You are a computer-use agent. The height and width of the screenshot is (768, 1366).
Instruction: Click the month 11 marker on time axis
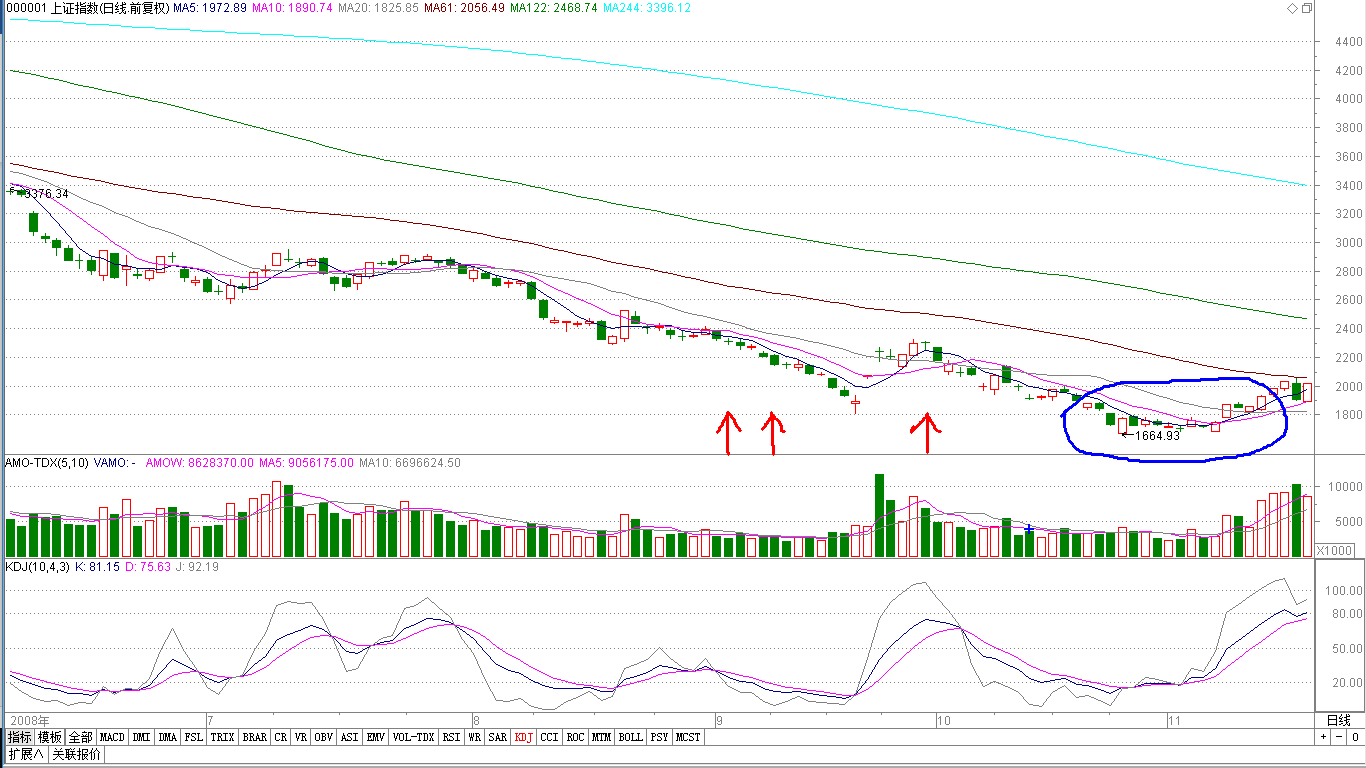coord(1176,720)
